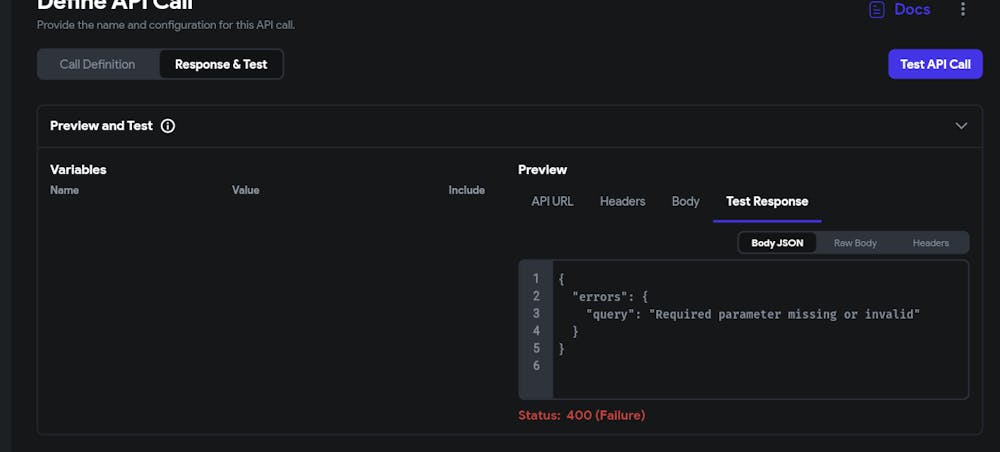Click line number 1 in response editor

[x=536, y=279]
